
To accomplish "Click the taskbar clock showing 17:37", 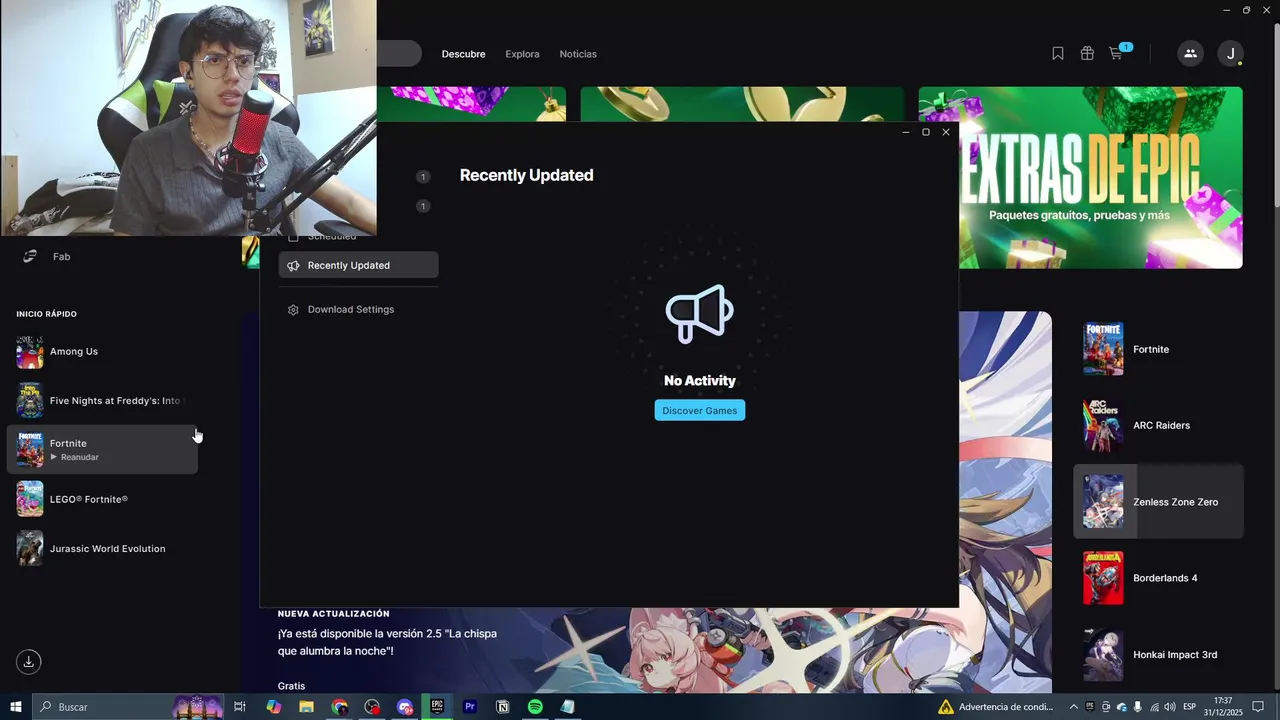I will point(1223,707).
